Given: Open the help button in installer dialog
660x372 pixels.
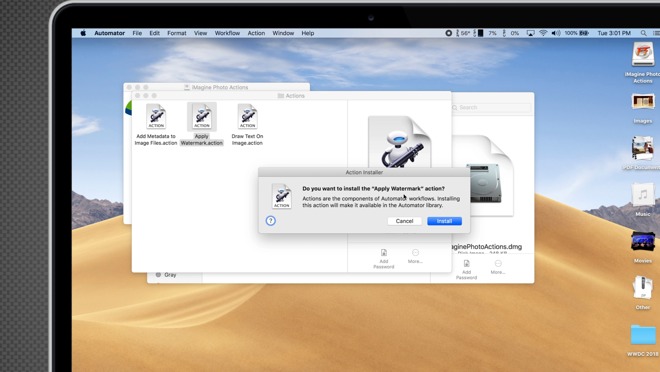Looking at the screenshot, I should 271,221.
